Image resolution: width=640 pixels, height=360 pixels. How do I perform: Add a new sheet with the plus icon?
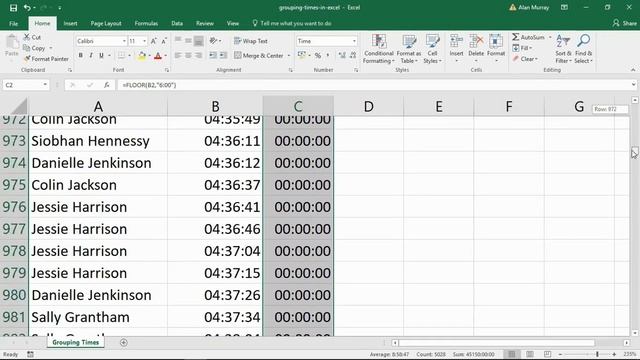click(124, 343)
